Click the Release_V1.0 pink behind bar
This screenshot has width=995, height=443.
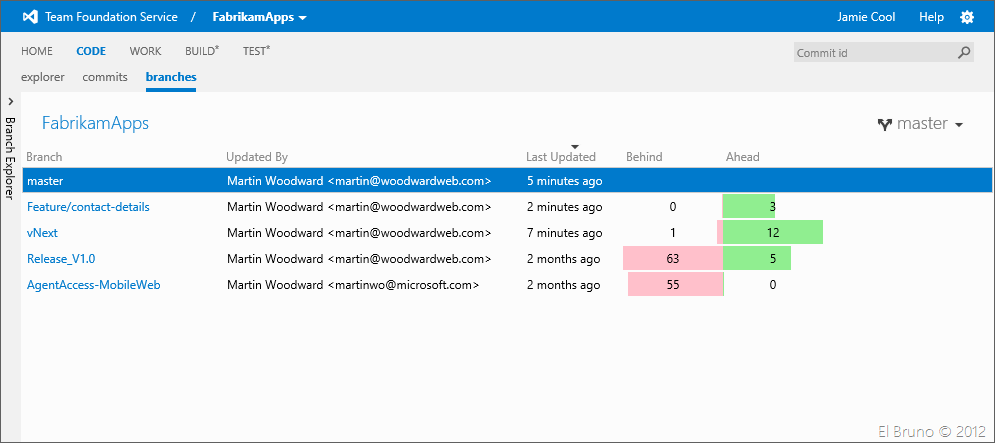click(672, 259)
